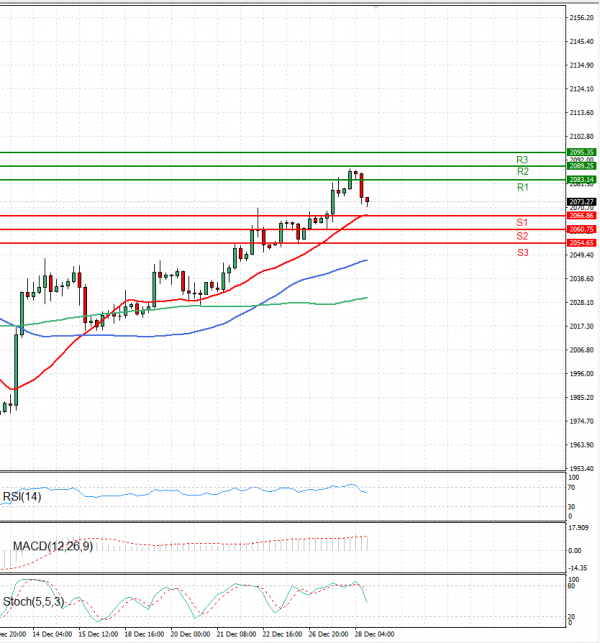Select the 1985.20 price axis value

point(582,397)
